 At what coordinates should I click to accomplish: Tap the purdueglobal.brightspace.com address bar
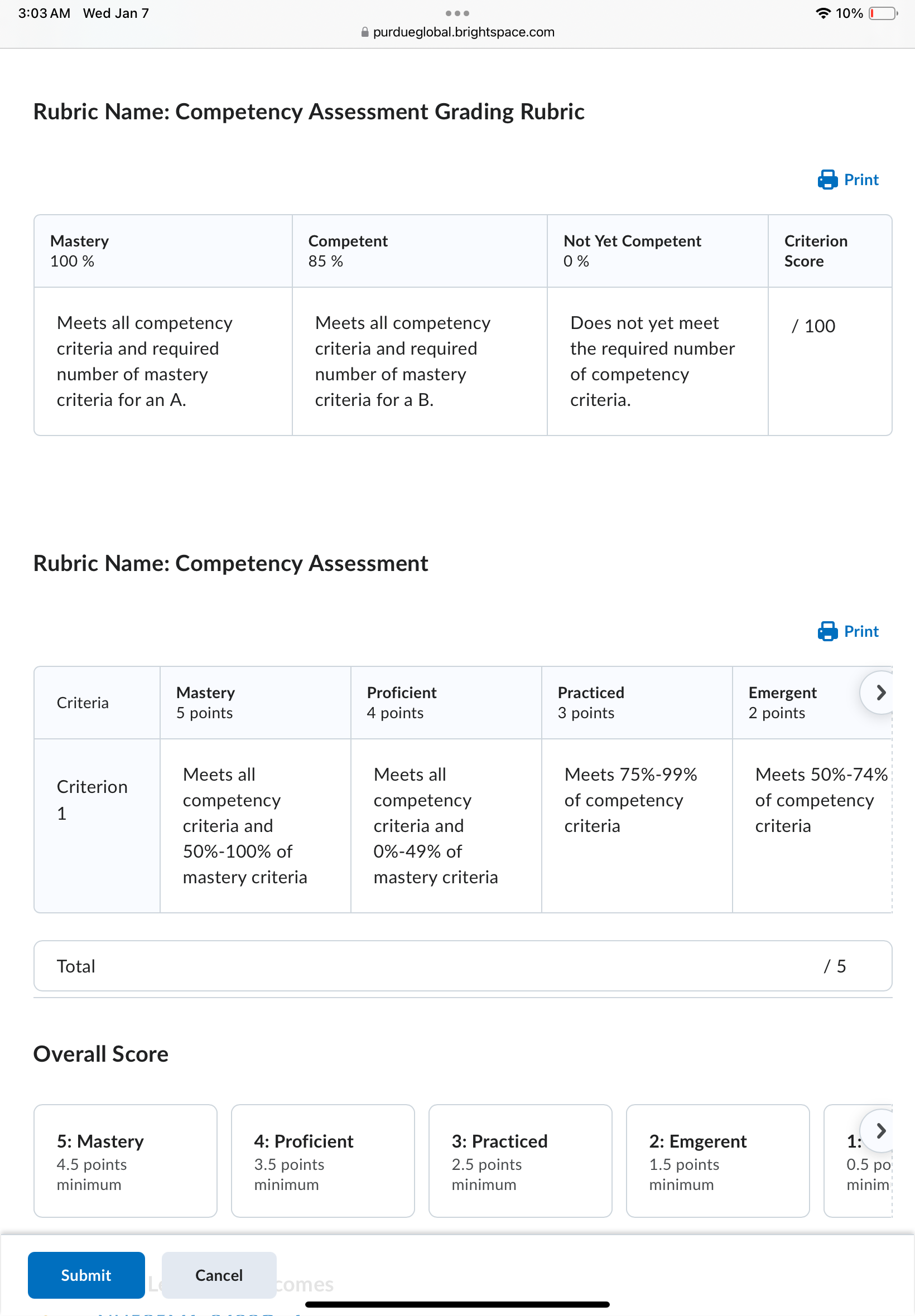click(458, 32)
